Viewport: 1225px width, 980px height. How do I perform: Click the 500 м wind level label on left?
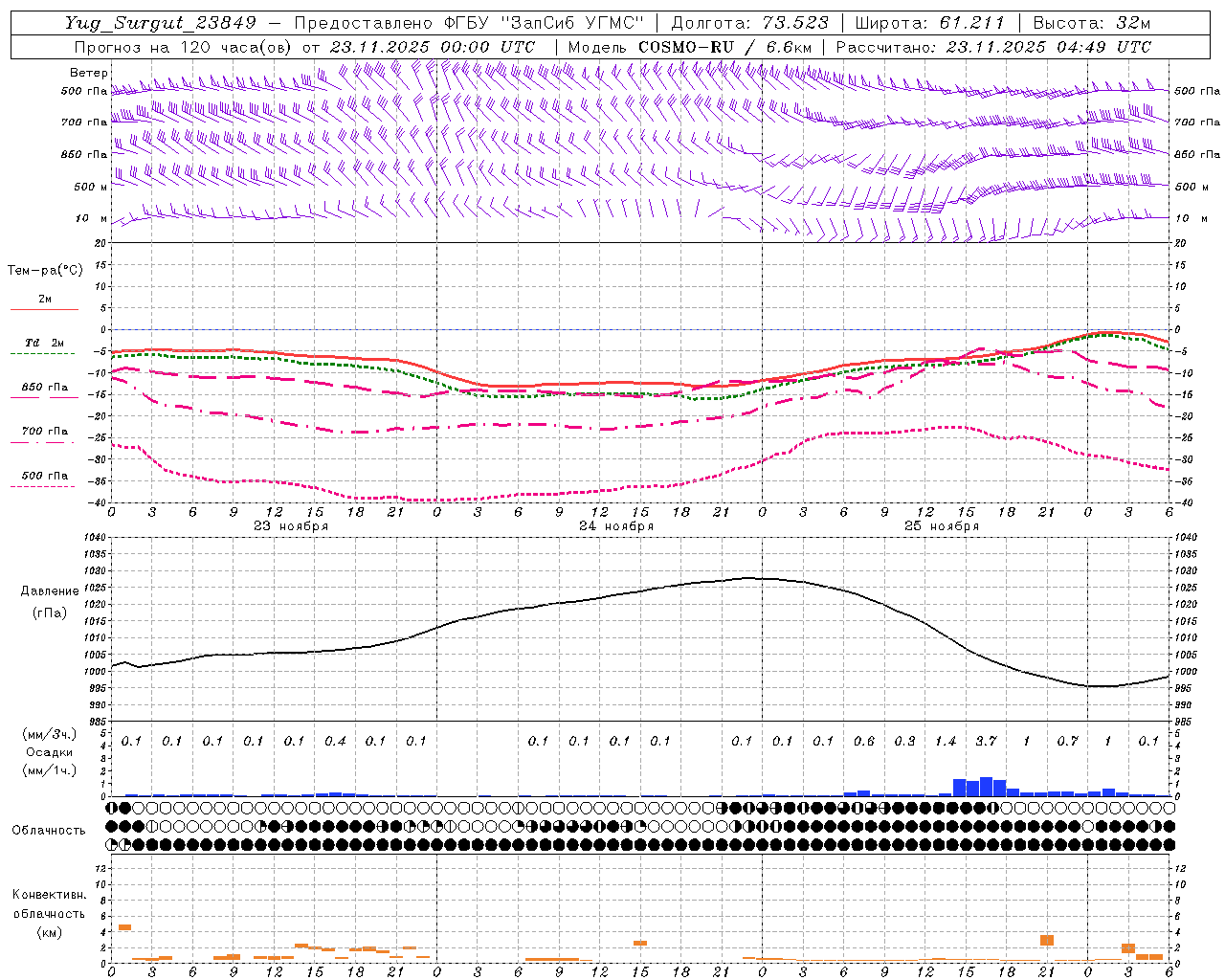(91, 187)
